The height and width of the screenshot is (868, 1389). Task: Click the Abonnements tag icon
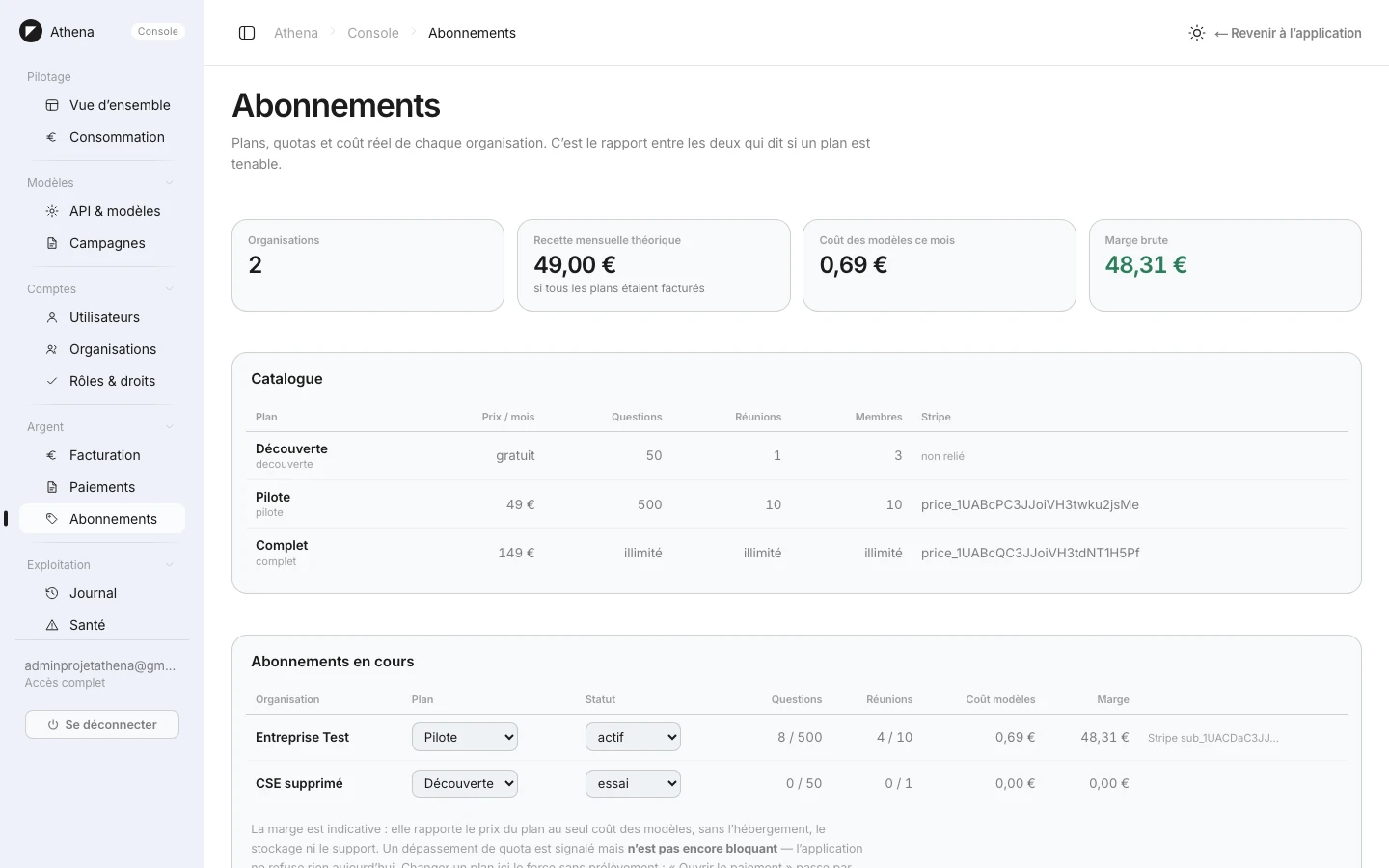(52, 519)
